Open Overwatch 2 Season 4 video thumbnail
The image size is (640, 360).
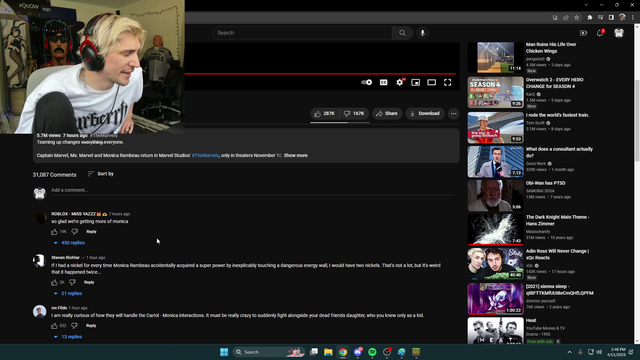(x=495, y=92)
